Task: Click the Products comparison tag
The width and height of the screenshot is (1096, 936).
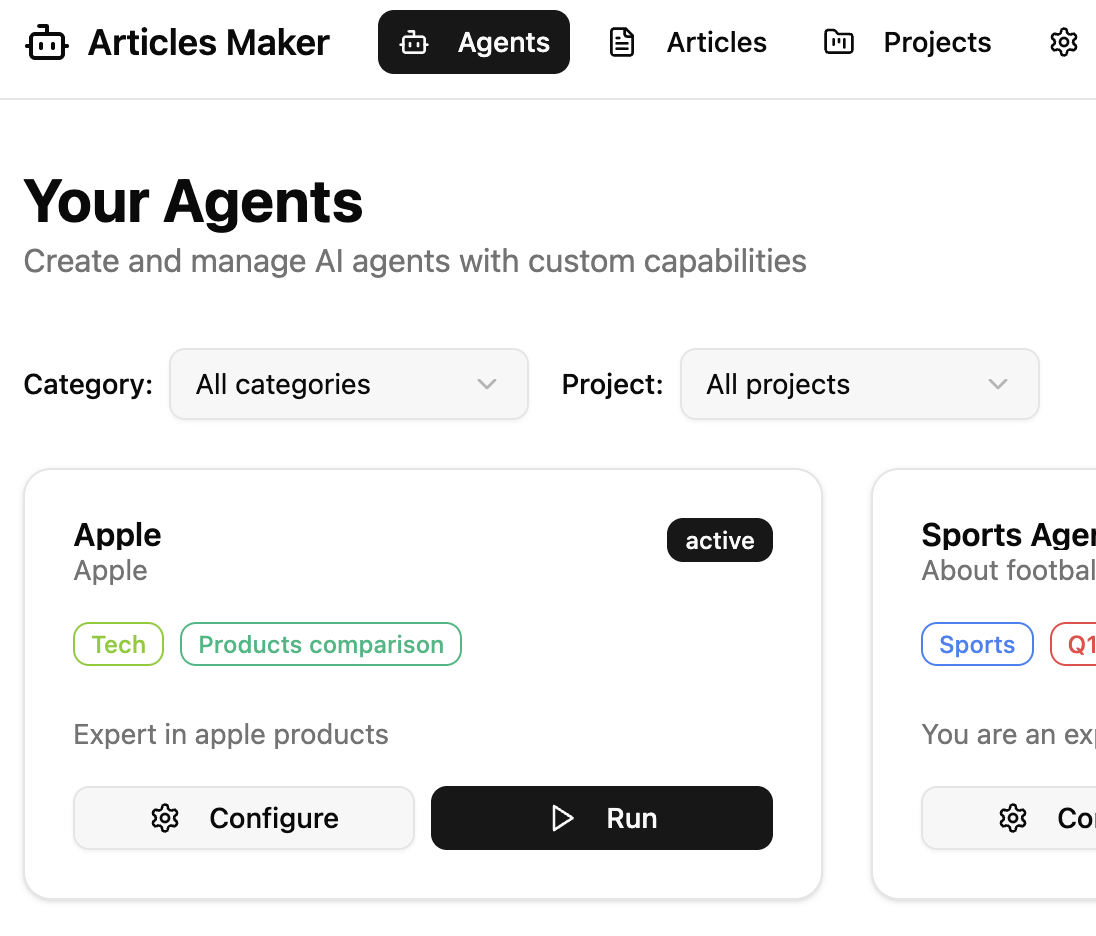Action: 320,644
